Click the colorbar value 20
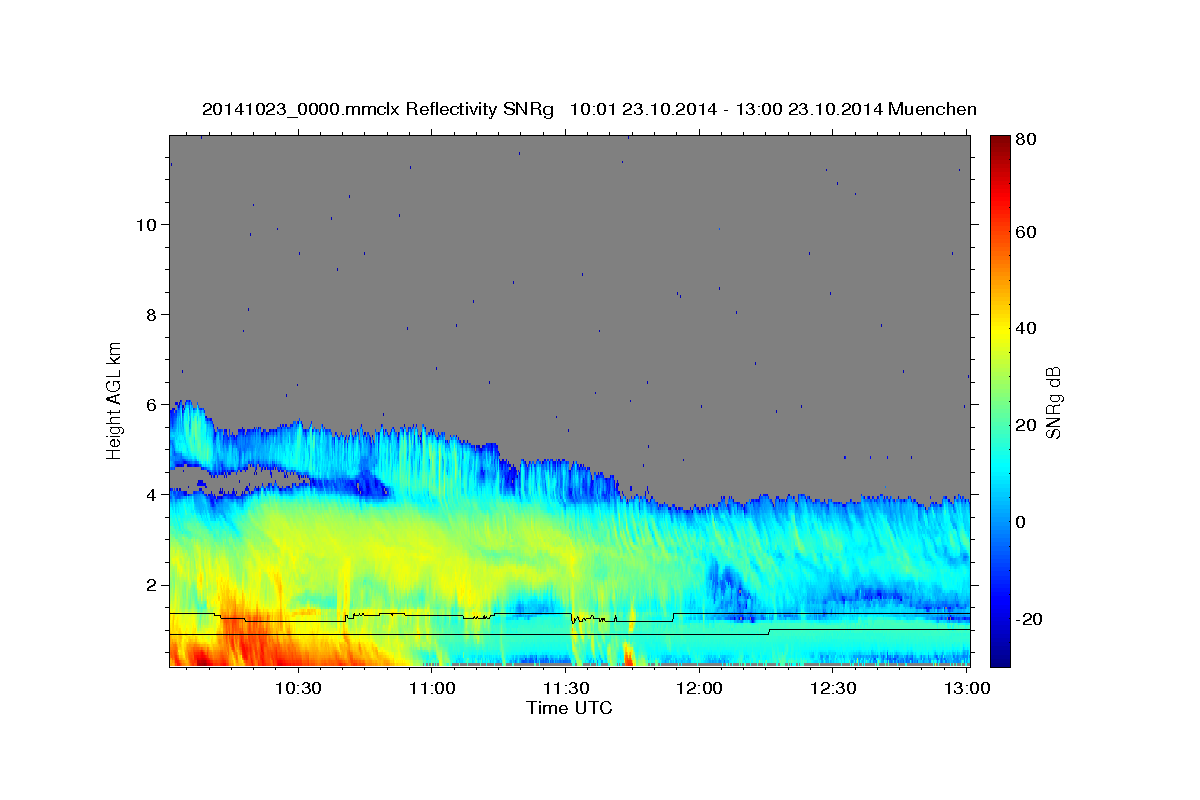1200x800 pixels. [1024, 425]
